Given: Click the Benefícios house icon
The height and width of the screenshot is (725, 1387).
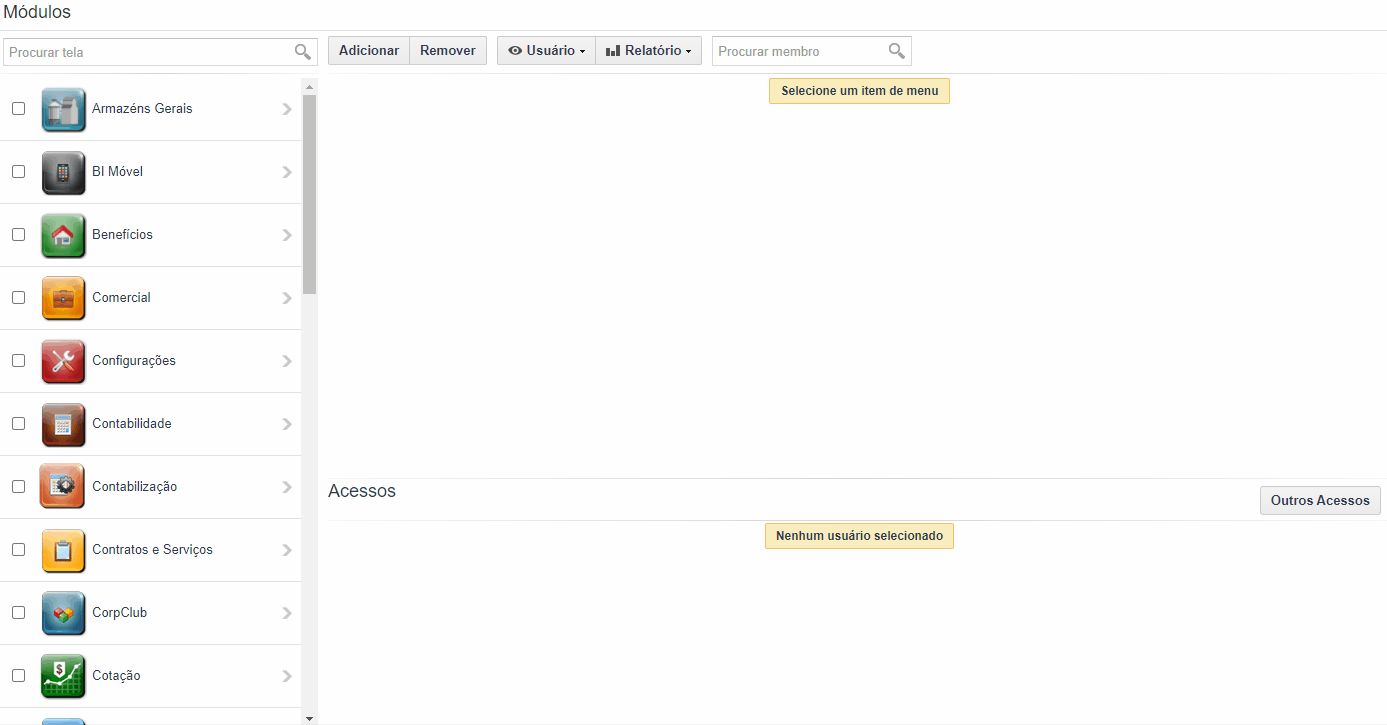Looking at the screenshot, I should pyautogui.click(x=63, y=235).
